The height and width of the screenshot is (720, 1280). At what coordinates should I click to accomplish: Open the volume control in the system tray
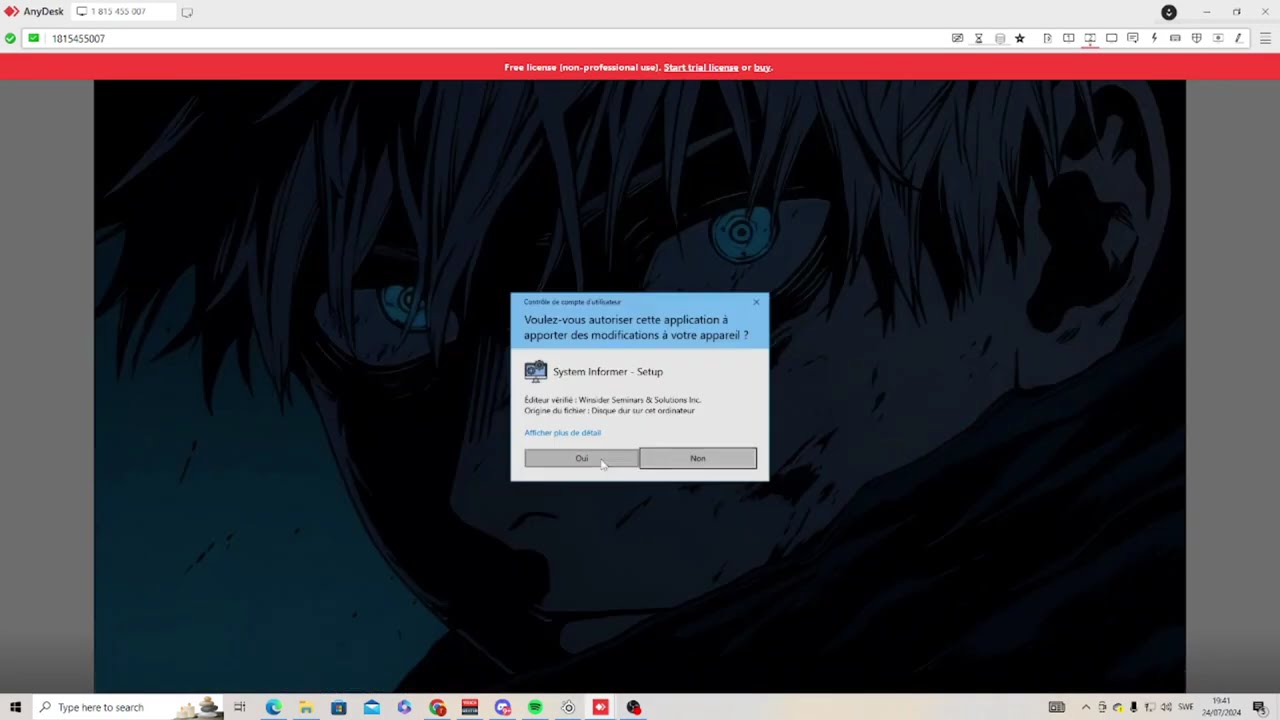pyautogui.click(x=1166, y=707)
